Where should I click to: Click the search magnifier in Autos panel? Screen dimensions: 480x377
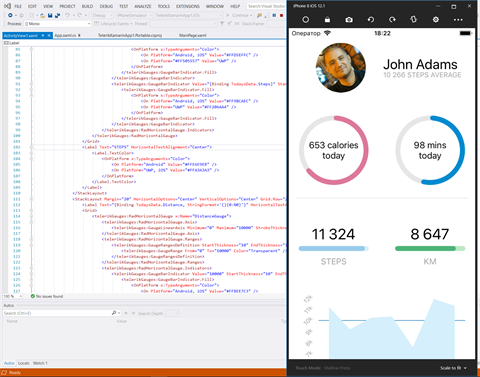[114, 313]
